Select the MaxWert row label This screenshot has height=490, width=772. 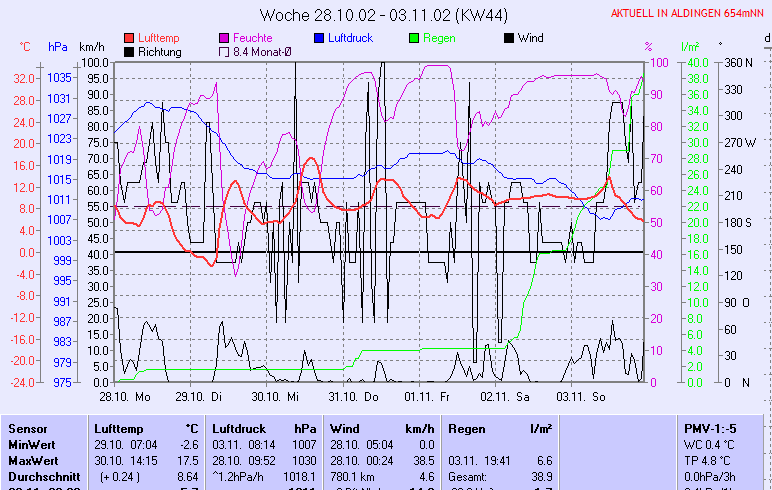click(31, 459)
